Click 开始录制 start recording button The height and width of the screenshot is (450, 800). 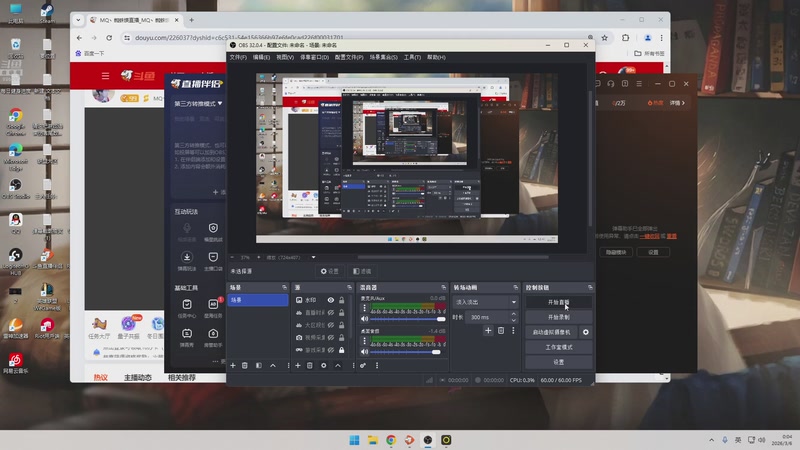[559, 317]
